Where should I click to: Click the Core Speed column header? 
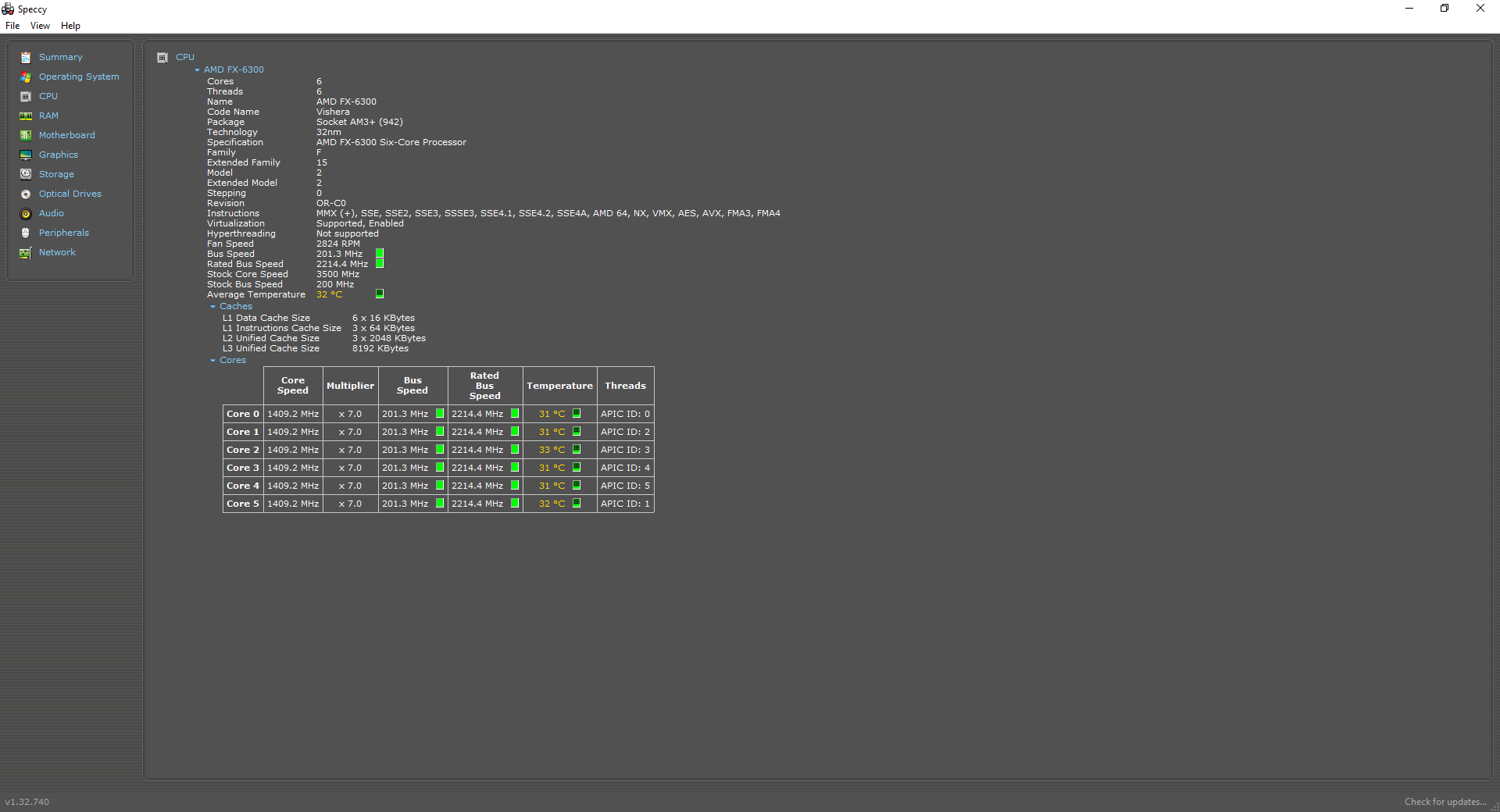click(x=293, y=386)
